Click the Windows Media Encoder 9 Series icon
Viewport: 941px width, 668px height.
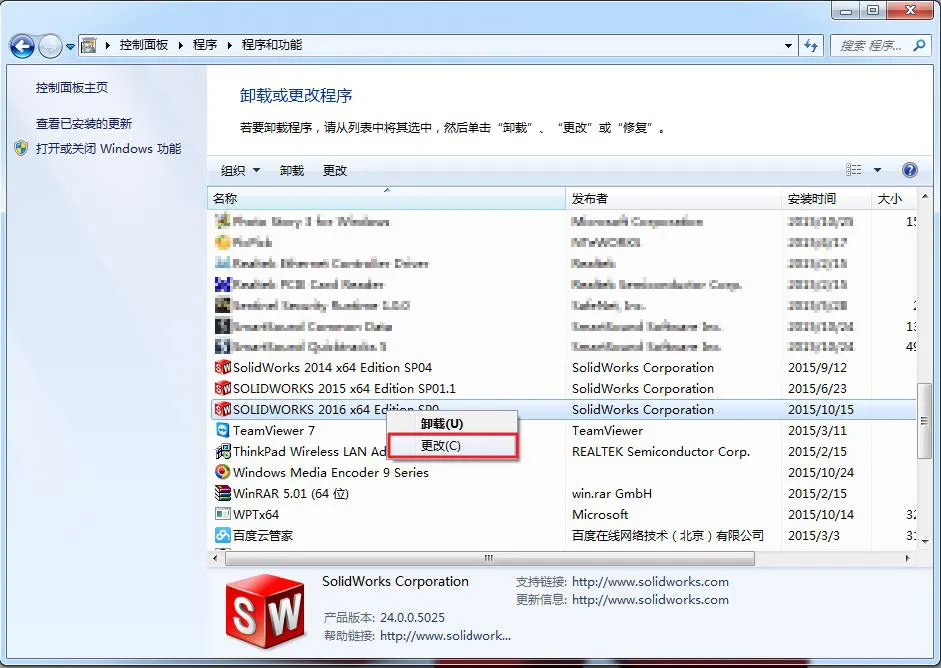(223, 472)
